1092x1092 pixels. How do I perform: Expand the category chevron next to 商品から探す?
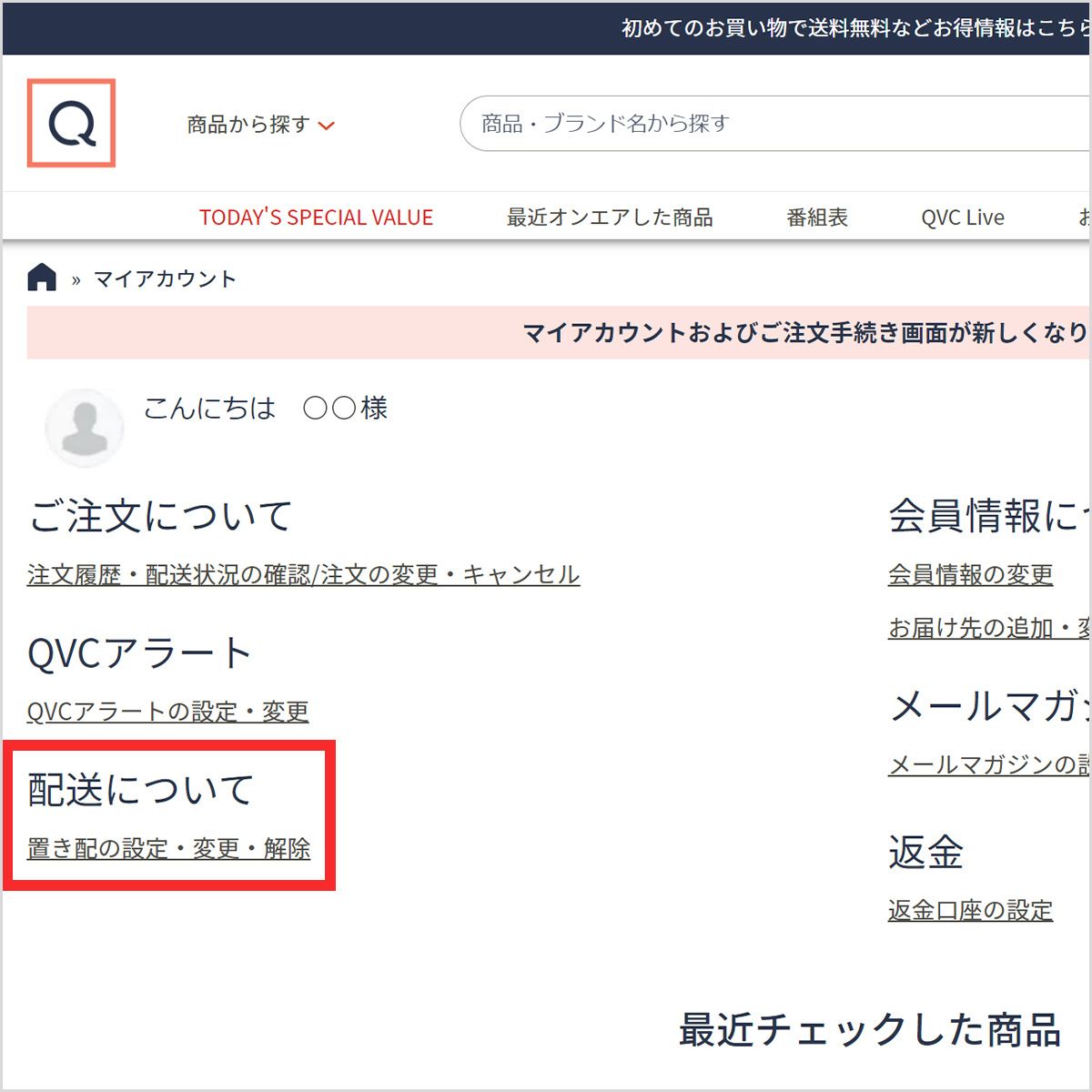click(x=329, y=126)
